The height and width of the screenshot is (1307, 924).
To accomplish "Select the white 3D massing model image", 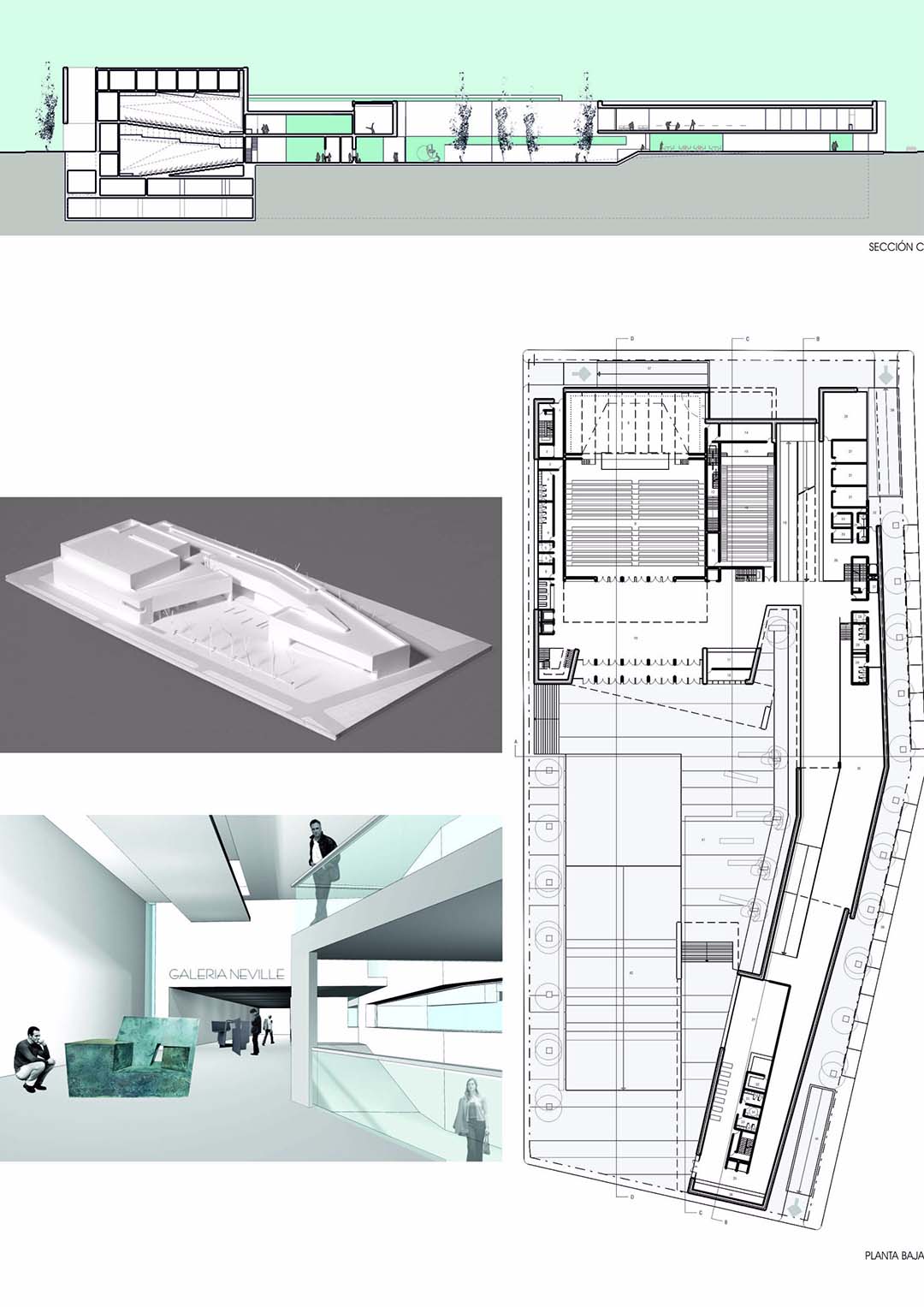I will pyautogui.click(x=250, y=624).
